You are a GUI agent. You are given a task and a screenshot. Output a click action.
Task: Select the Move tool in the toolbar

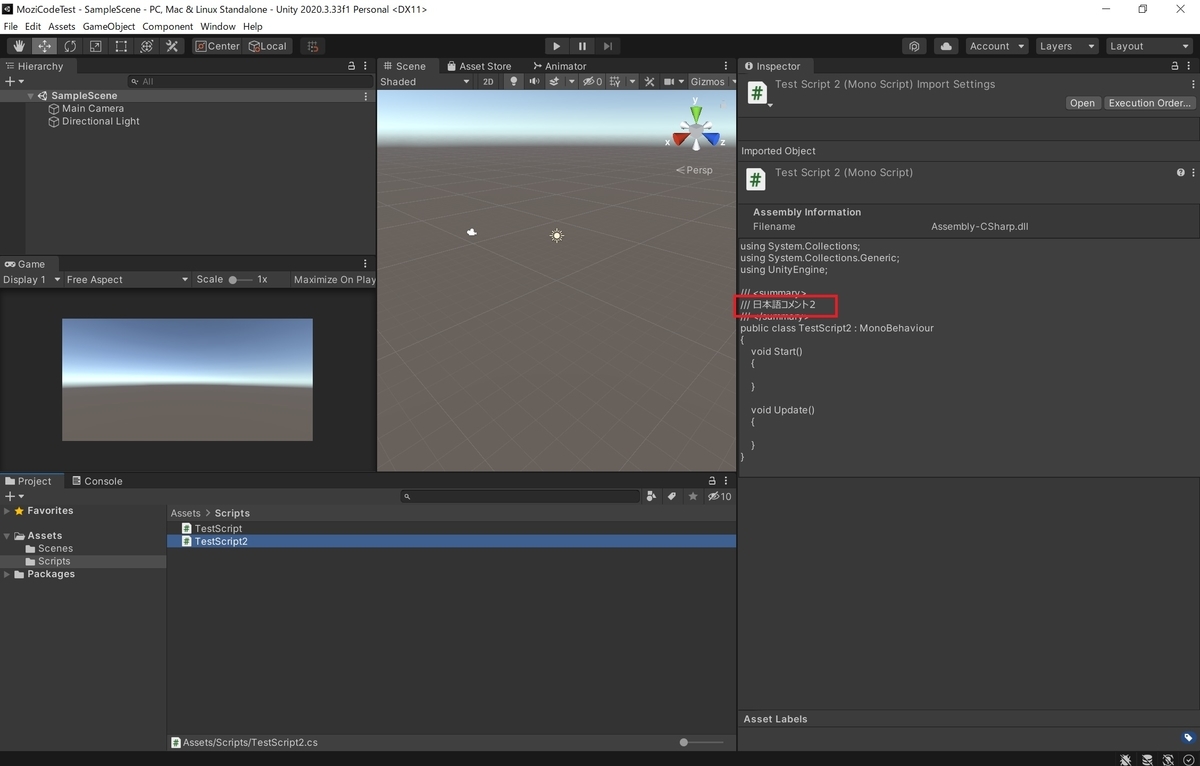click(x=45, y=46)
